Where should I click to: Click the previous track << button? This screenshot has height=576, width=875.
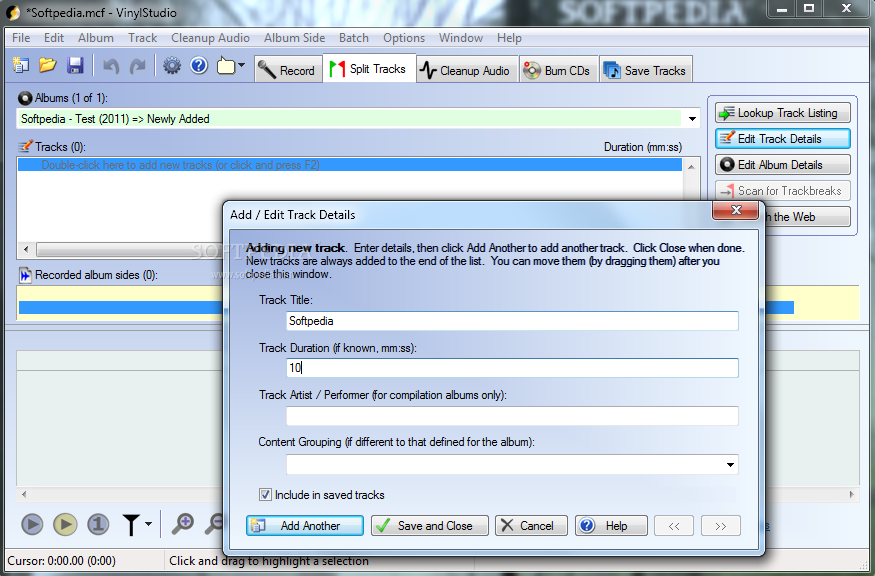pyautogui.click(x=674, y=526)
